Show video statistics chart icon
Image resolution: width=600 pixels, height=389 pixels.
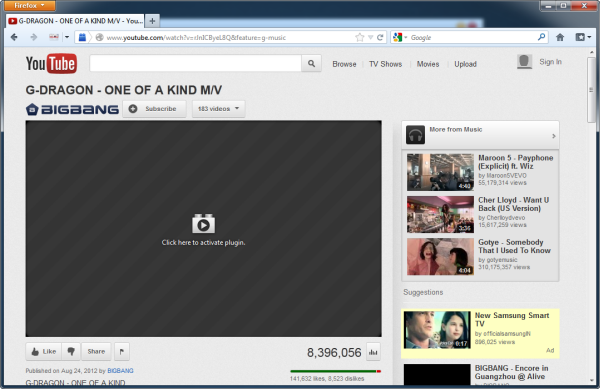(x=373, y=352)
